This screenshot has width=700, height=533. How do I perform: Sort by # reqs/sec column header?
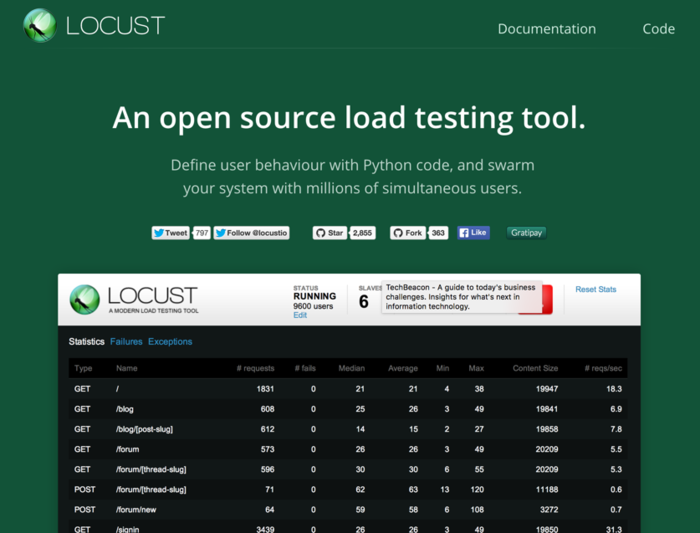(603, 368)
